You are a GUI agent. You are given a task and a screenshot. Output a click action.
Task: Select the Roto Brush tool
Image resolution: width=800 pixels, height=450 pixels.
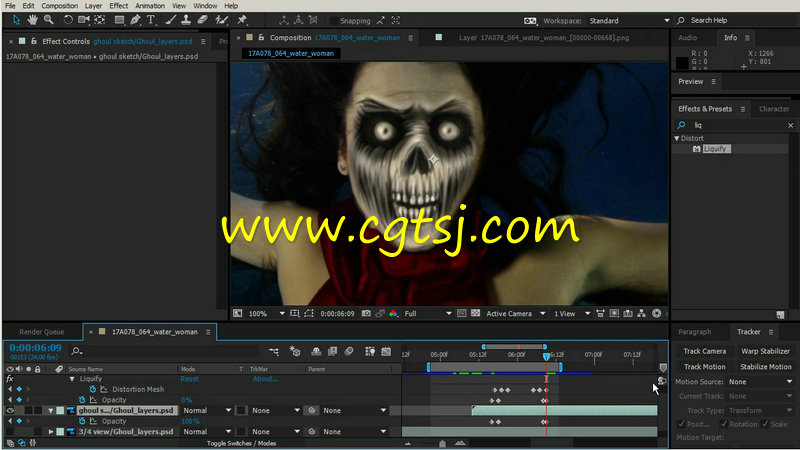221,20
